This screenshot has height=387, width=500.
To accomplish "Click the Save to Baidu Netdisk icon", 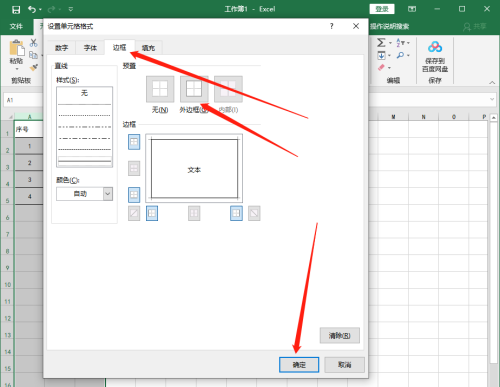I will click(x=435, y=47).
